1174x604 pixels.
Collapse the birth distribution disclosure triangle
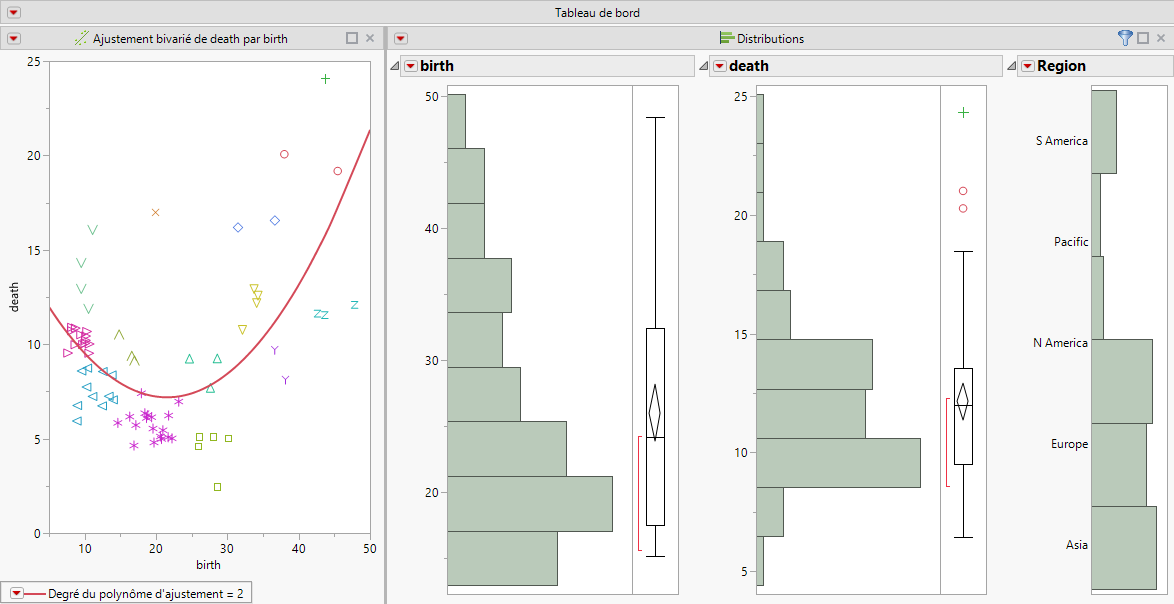[395, 67]
